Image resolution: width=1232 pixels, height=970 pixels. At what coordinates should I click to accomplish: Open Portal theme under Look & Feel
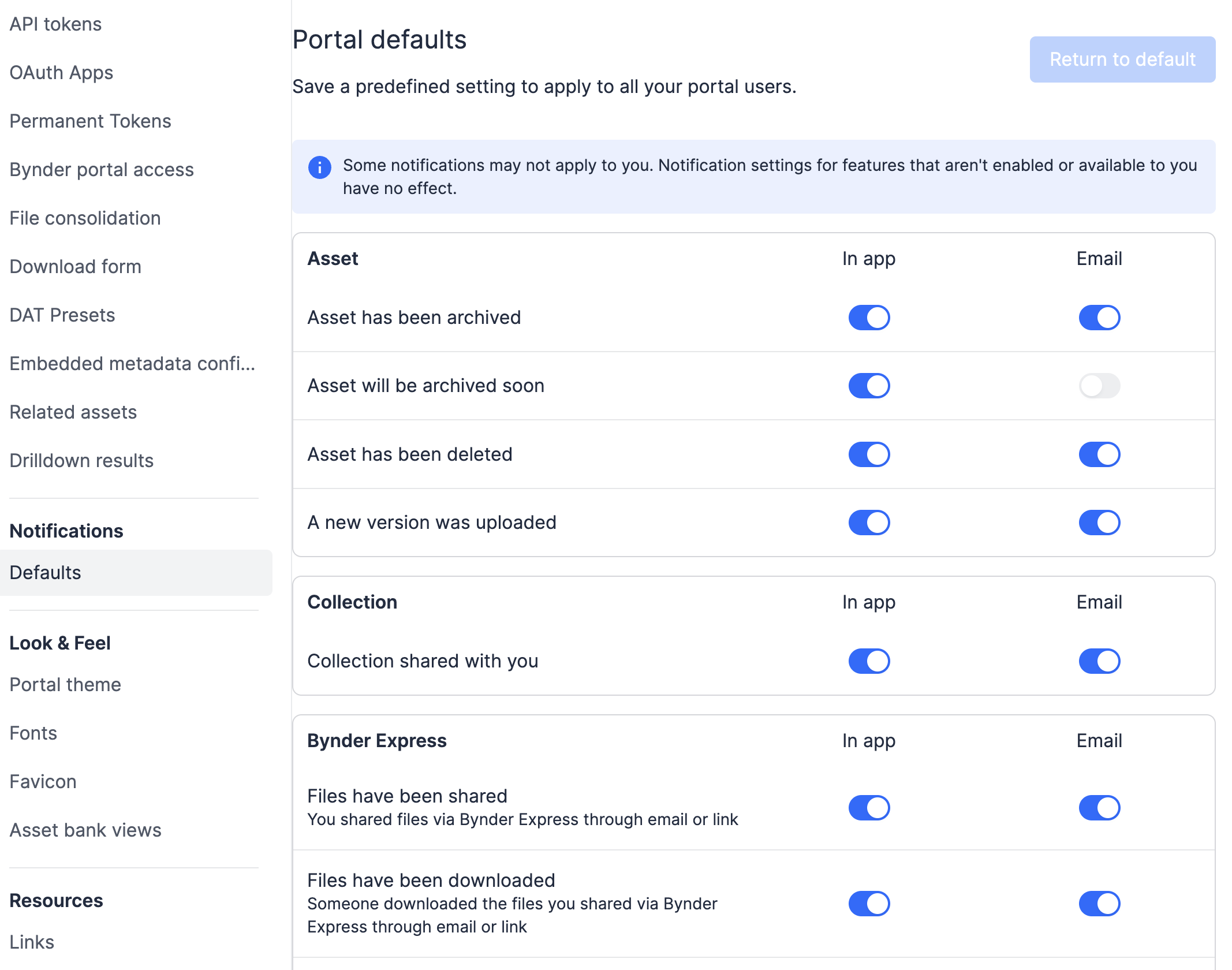pos(65,685)
